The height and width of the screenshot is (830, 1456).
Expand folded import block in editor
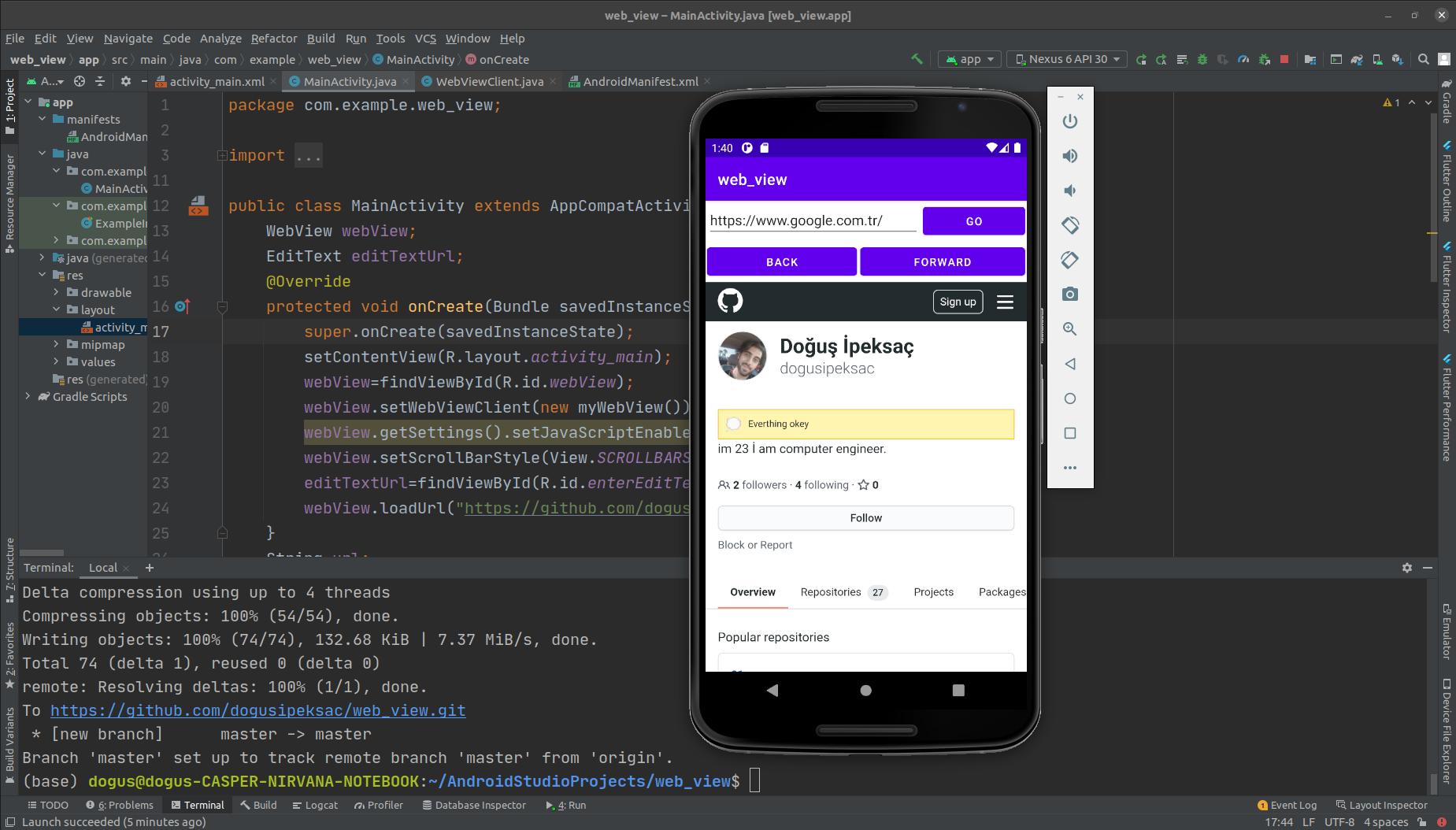222,156
